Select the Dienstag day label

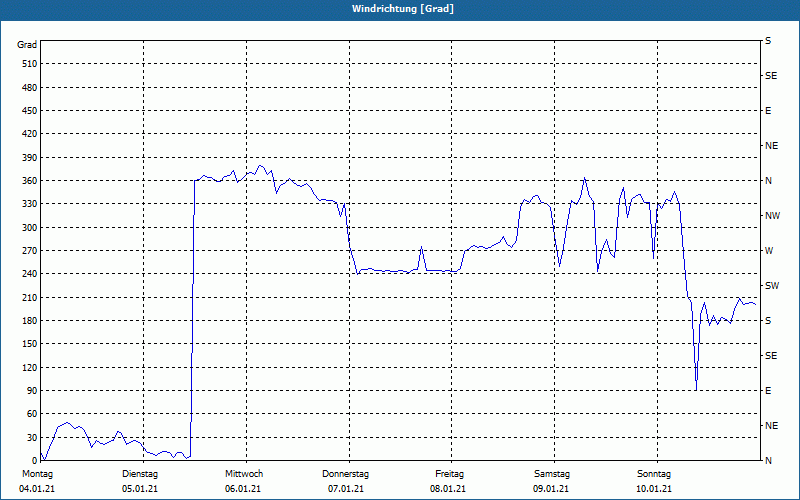click(x=140, y=474)
